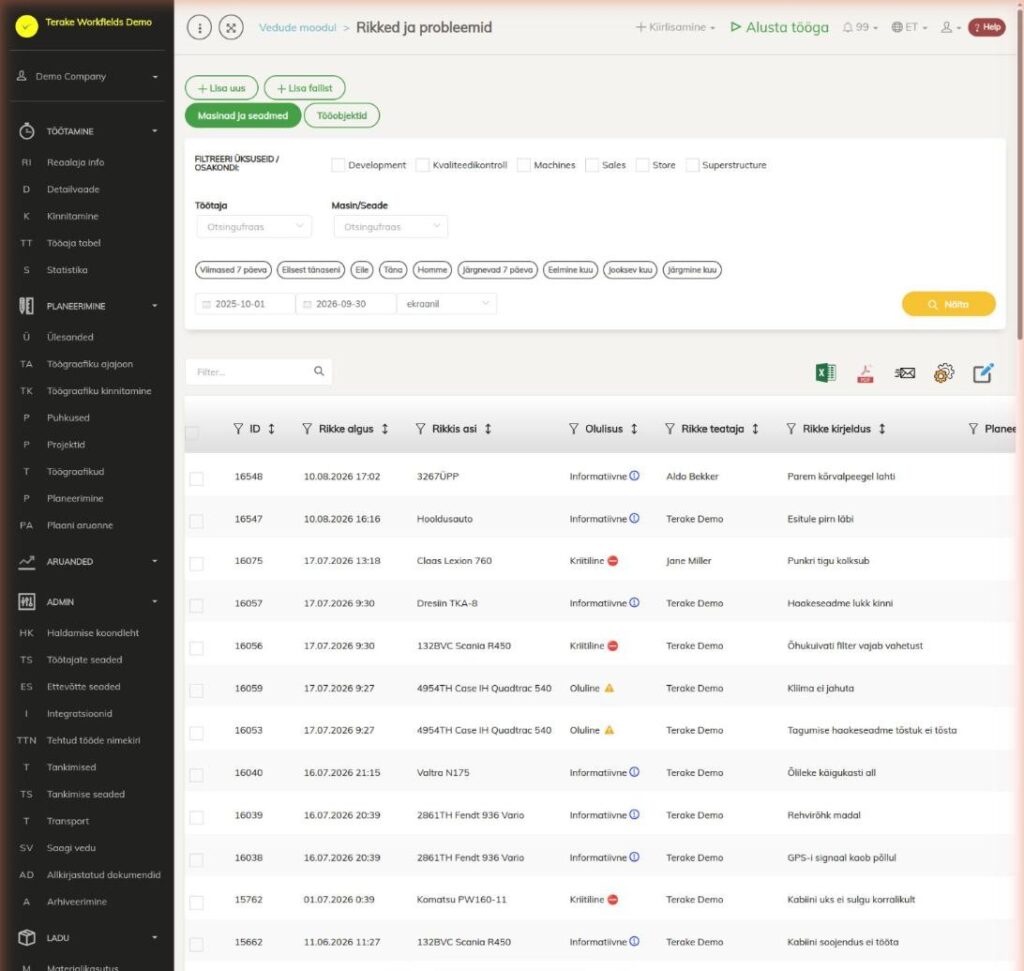Open the three-dot menu in header
The width and height of the screenshot is (1024, 971).
tap(199, 27)
